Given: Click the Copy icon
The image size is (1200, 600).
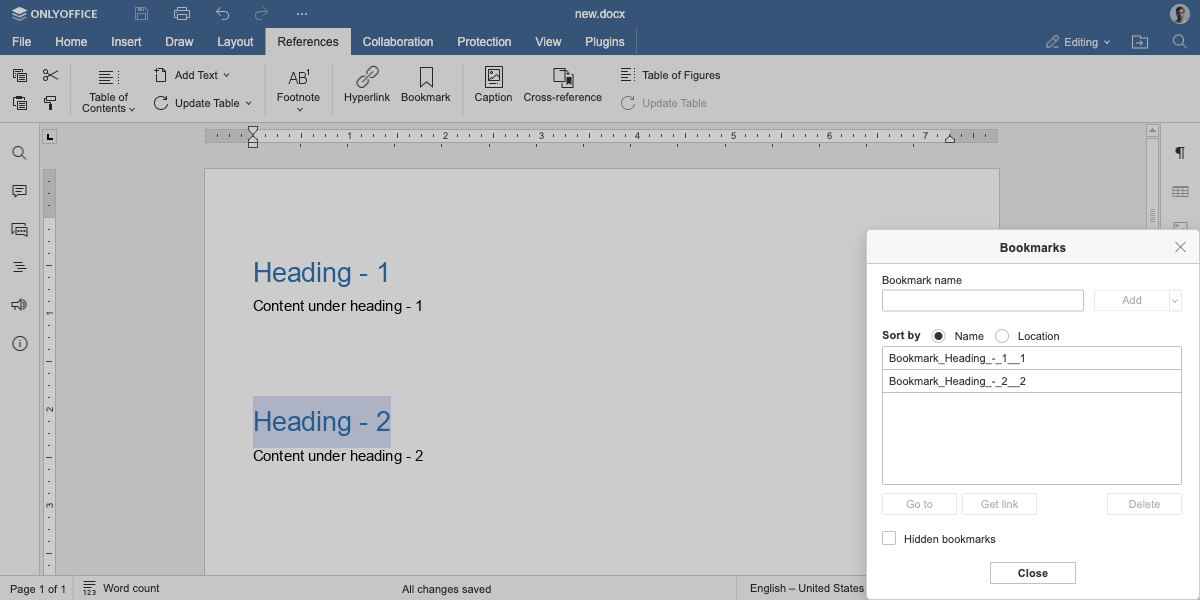Looking at the screenshot, I should tap(20, 75).
